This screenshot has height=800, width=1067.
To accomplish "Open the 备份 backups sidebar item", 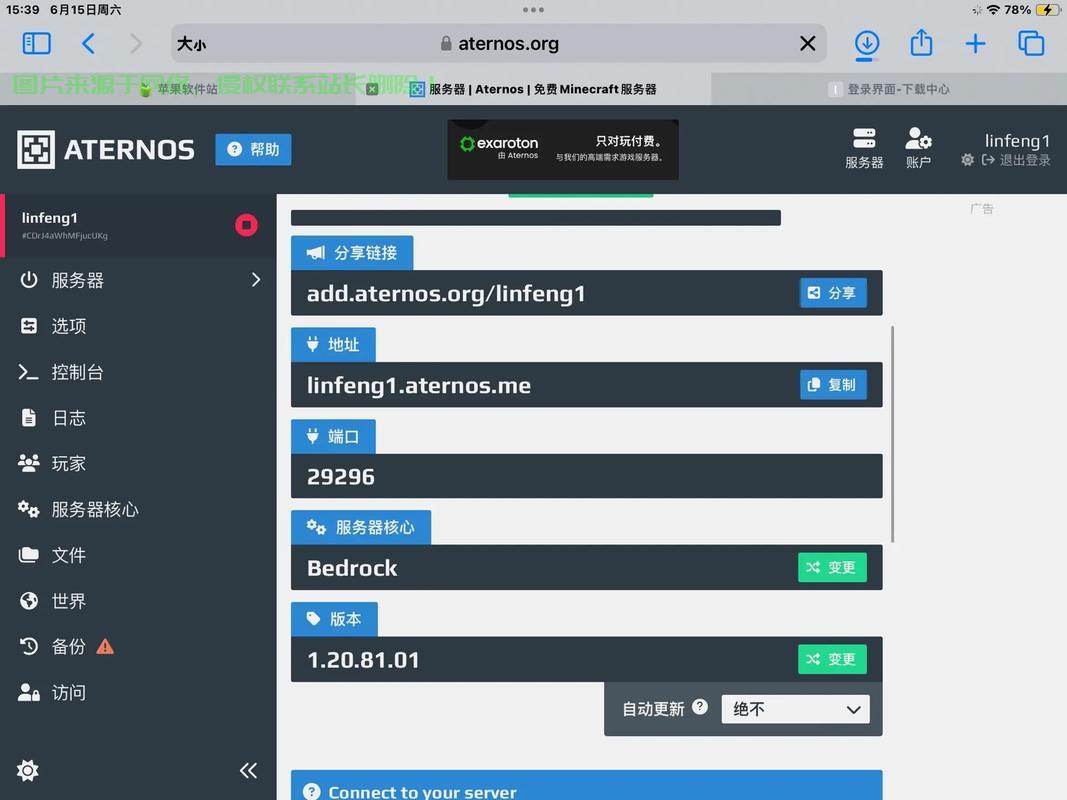I will click(138, 647).
